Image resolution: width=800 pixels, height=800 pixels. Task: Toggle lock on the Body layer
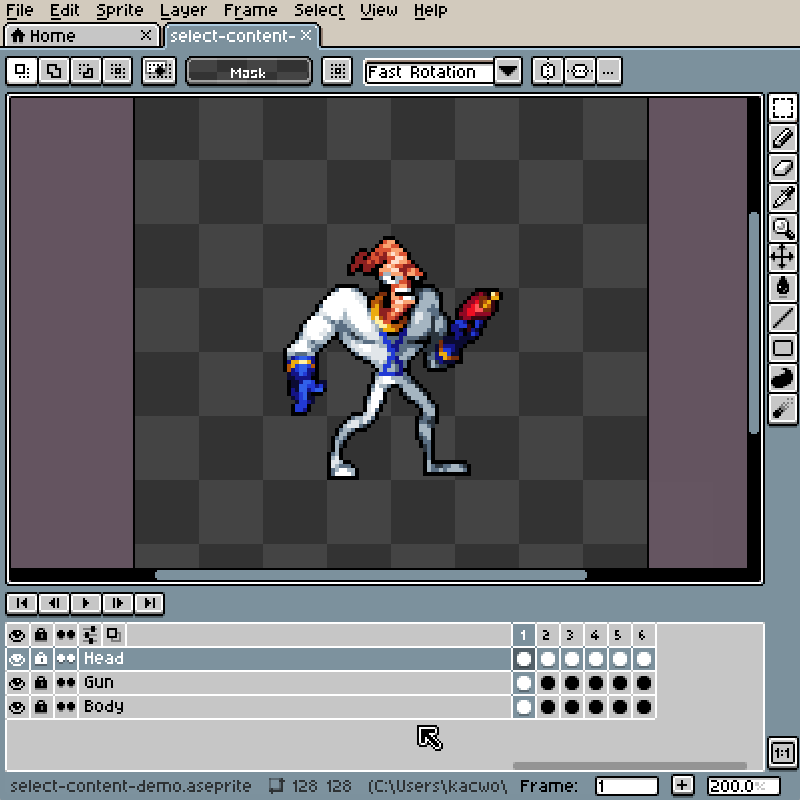(x=41, y=707)
